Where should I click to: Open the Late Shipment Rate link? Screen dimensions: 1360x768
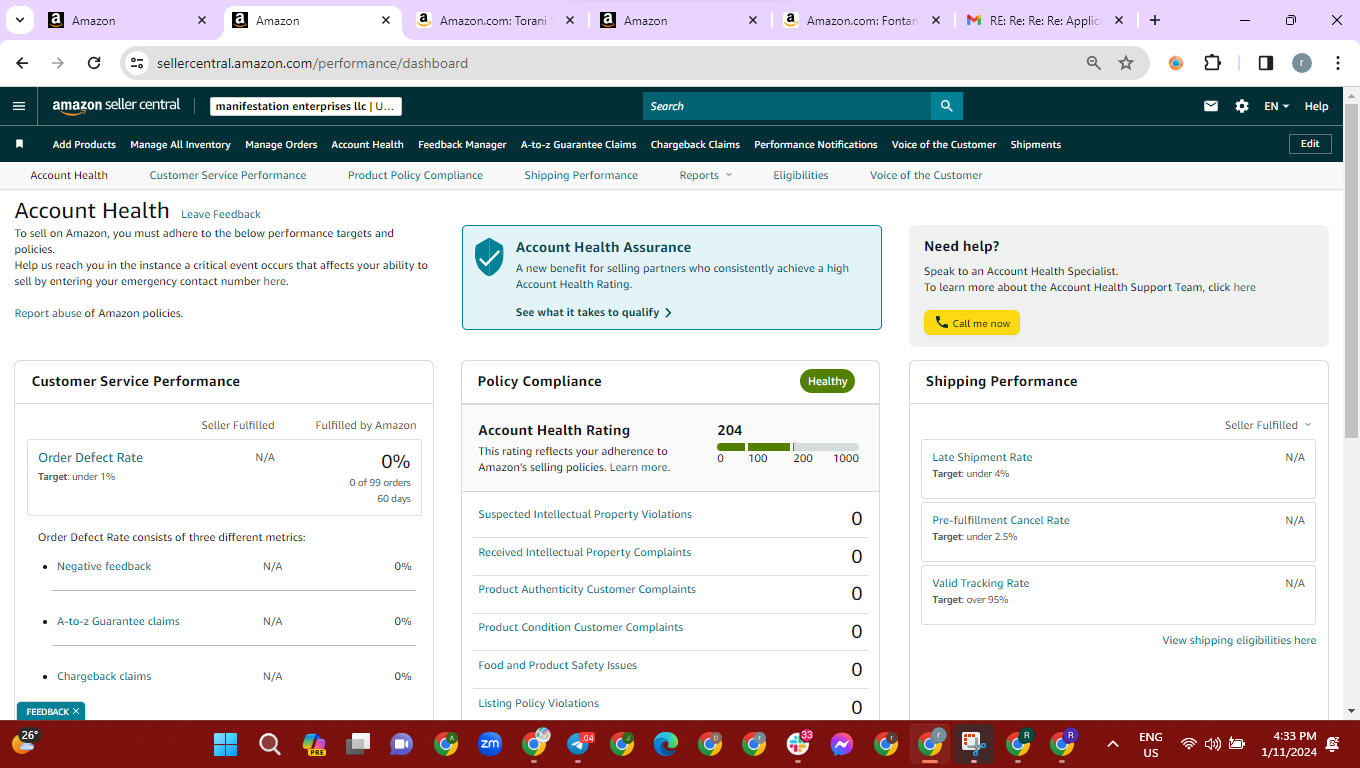pyautogui.click(x=982, y=457)
